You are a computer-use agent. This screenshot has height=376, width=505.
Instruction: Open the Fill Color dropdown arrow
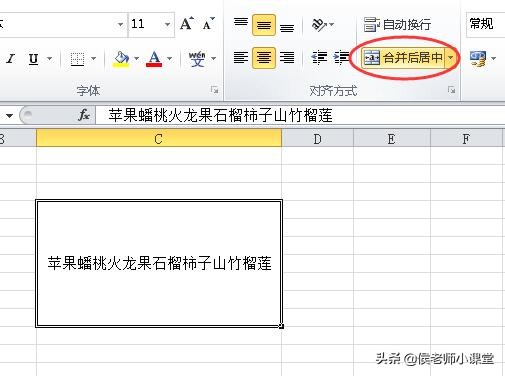[x=137, y=59]
